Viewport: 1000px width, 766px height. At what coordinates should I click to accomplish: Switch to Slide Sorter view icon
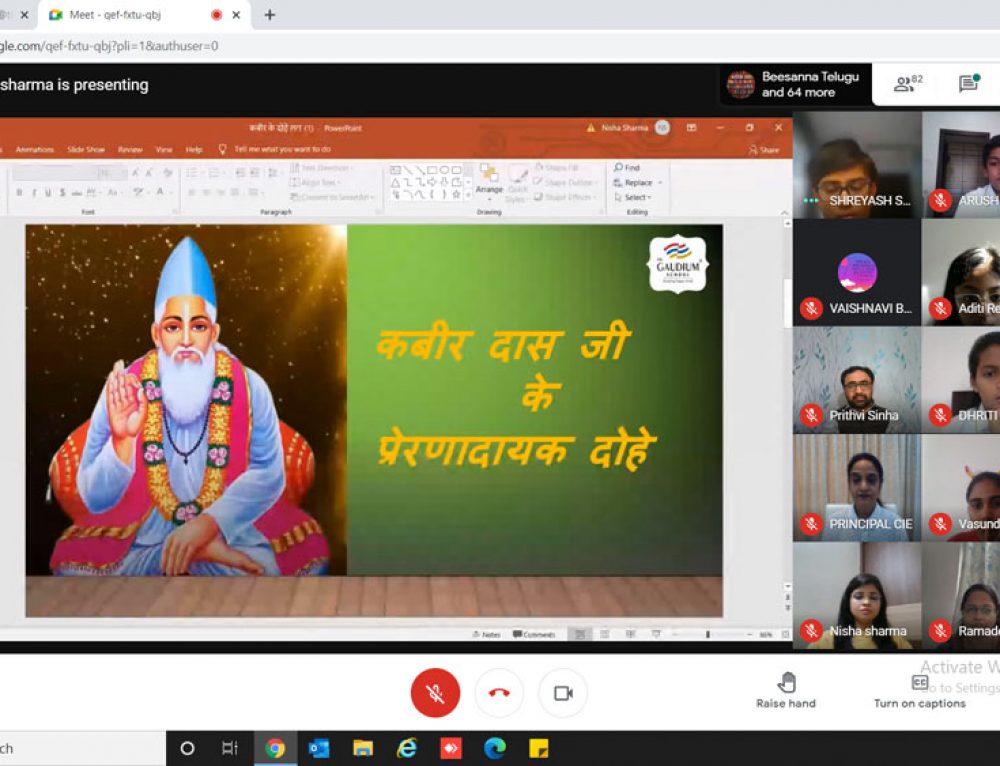tap(605, 635)
